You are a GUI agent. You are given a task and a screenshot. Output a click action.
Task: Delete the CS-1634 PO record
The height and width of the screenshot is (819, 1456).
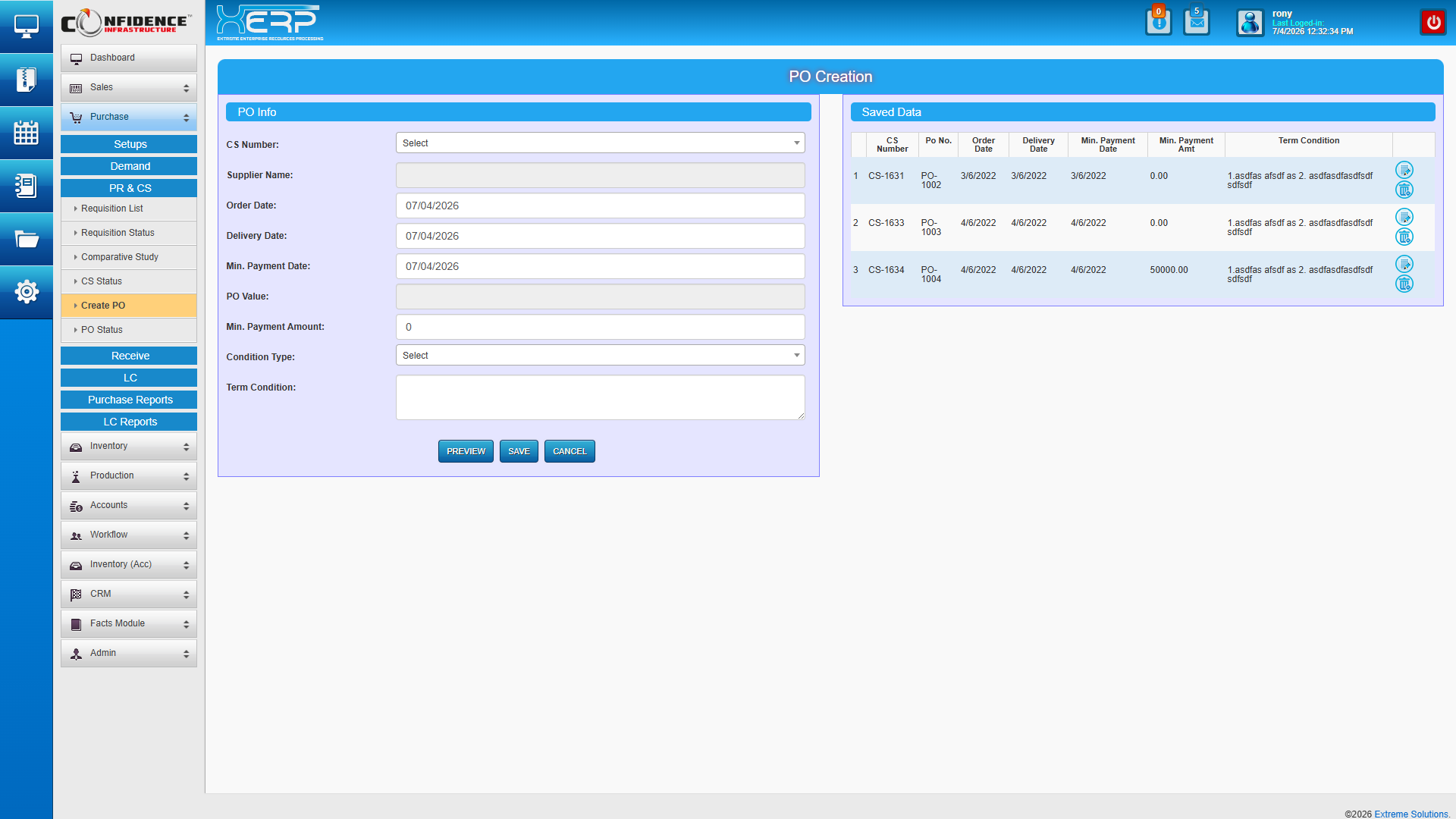coord(1404,284)
